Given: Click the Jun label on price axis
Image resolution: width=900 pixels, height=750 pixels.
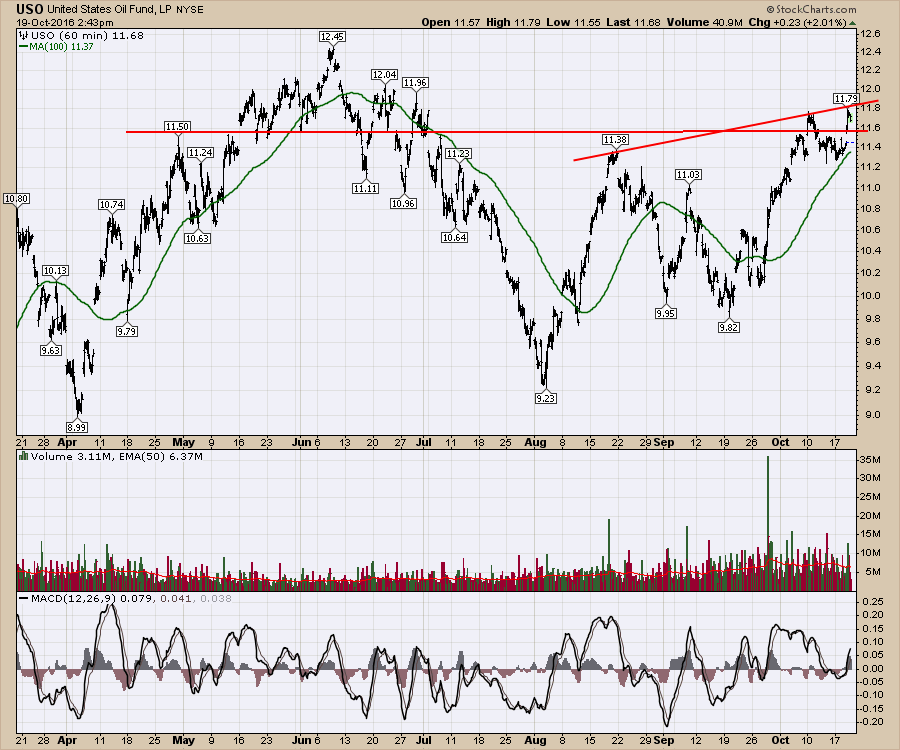Looking at the screenshot, I should click(301, 442).
